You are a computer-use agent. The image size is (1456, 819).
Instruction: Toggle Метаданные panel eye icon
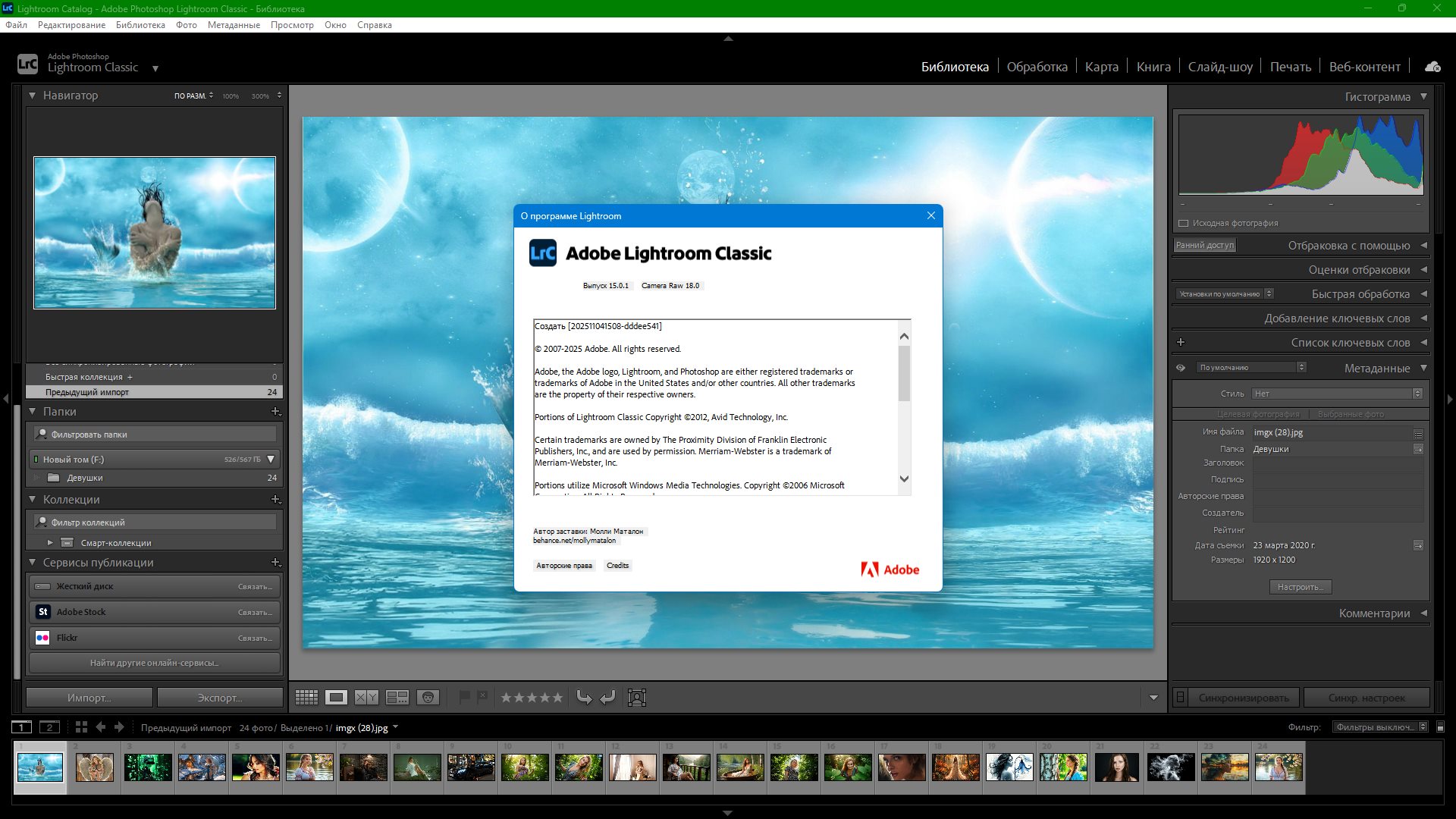point(1181,368)
